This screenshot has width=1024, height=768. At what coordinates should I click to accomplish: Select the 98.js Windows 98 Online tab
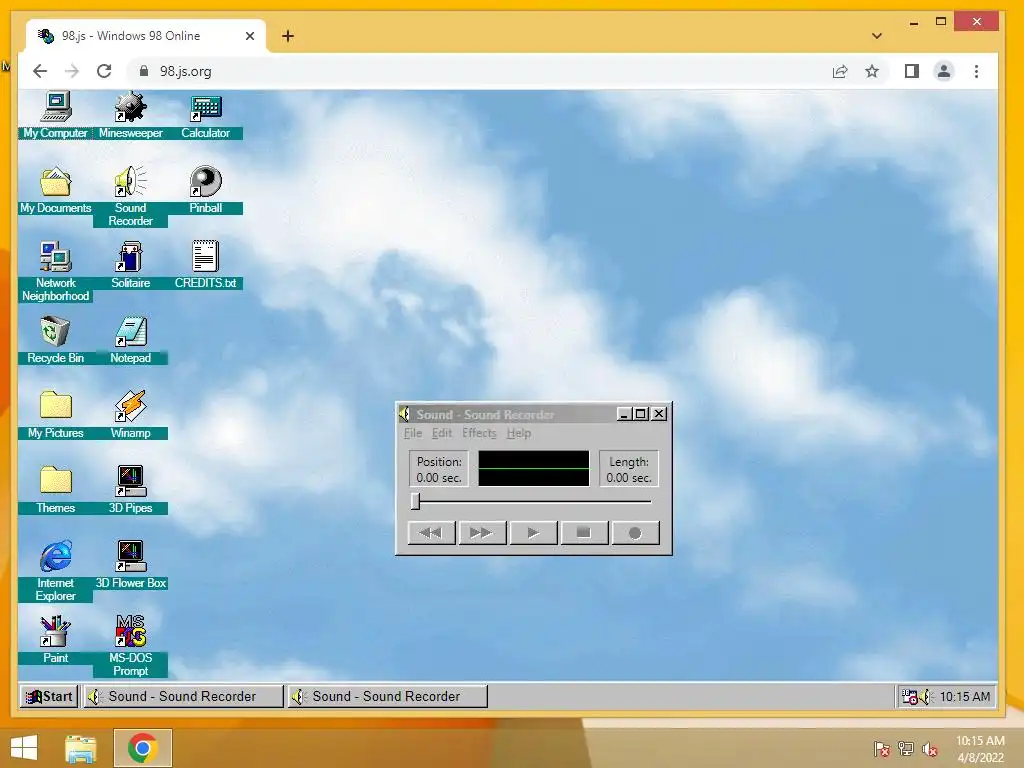coord(145,36)
